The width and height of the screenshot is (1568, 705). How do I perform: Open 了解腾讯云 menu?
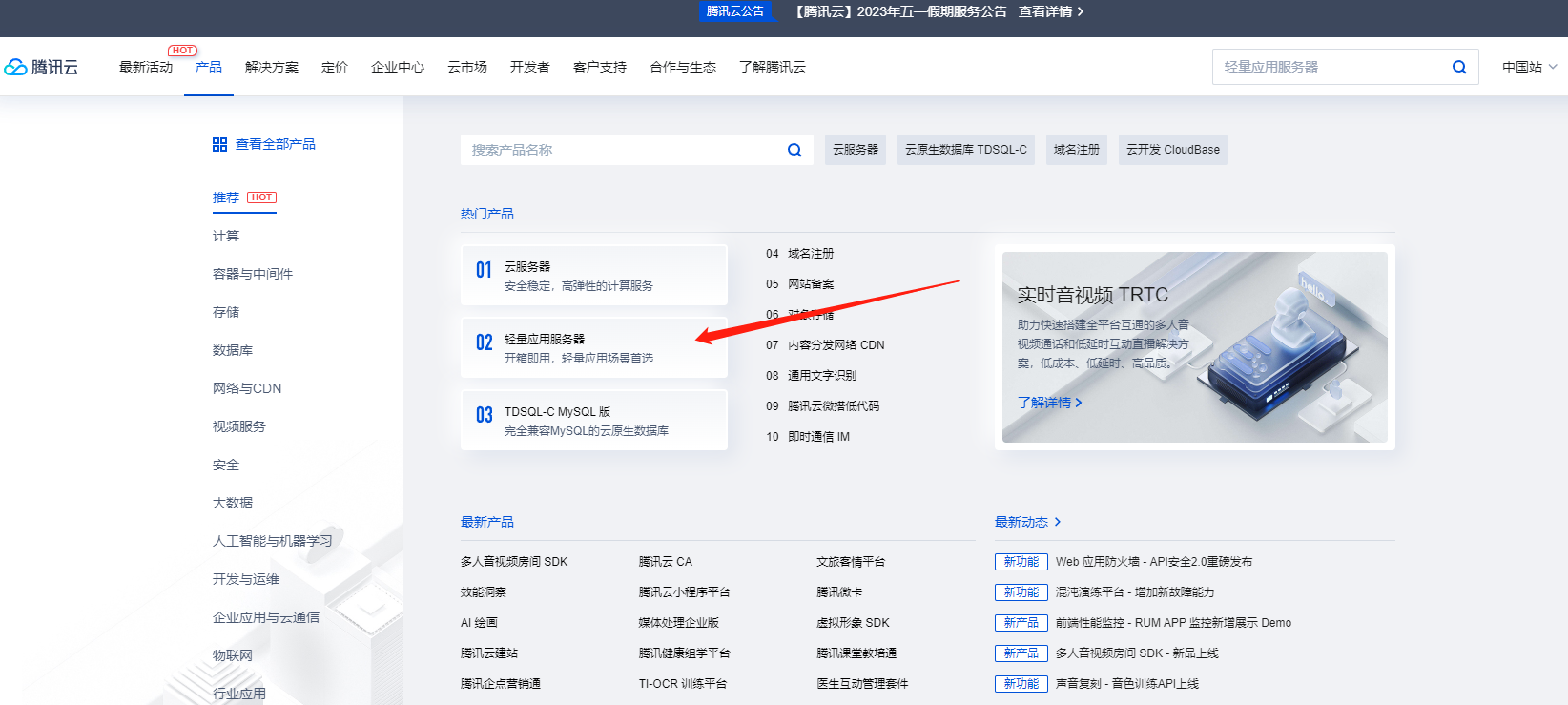773,67
